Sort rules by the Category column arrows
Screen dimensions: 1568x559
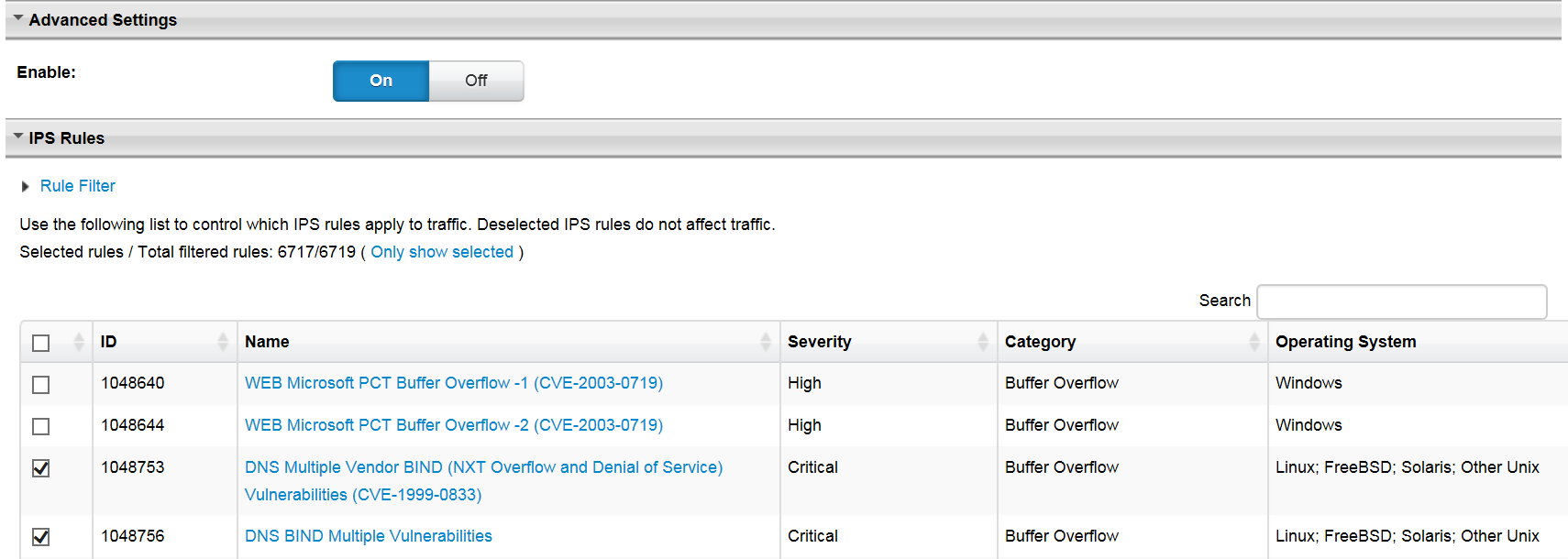(x=1254, y=342)
